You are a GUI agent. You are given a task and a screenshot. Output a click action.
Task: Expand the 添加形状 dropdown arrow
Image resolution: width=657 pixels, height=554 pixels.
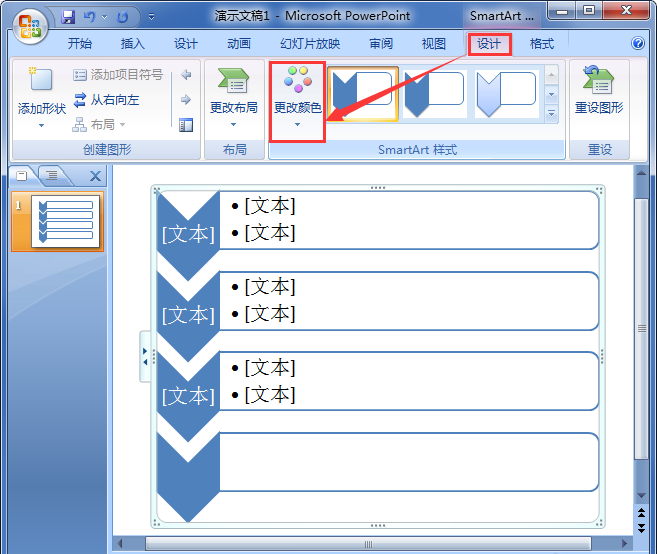pyautogui.click(x=41, y=125)
